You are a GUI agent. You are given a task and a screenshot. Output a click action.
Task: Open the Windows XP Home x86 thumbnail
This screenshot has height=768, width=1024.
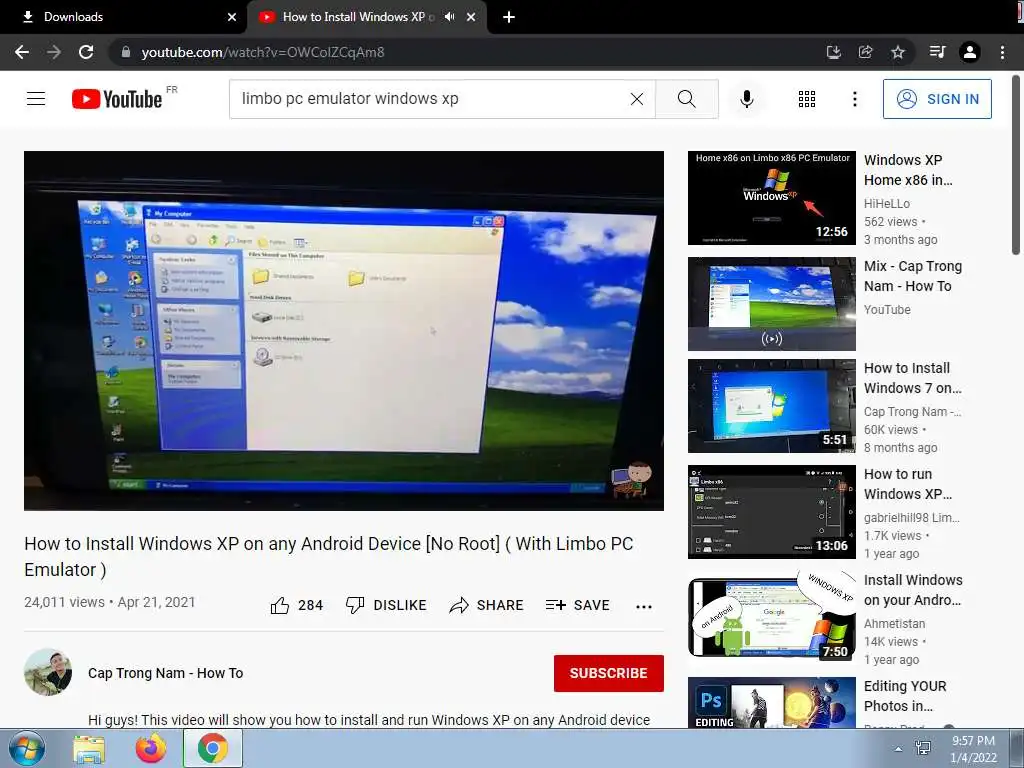pos(771,198)
